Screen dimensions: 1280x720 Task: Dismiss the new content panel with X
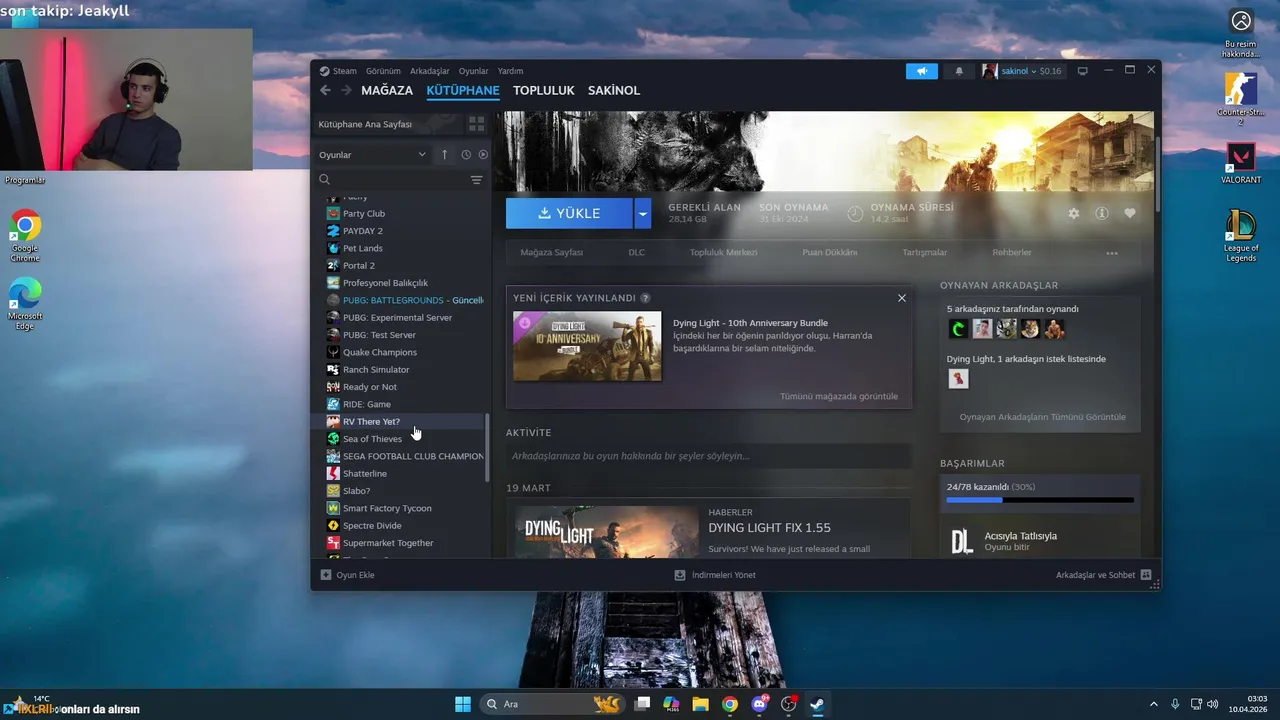point(901,298)
